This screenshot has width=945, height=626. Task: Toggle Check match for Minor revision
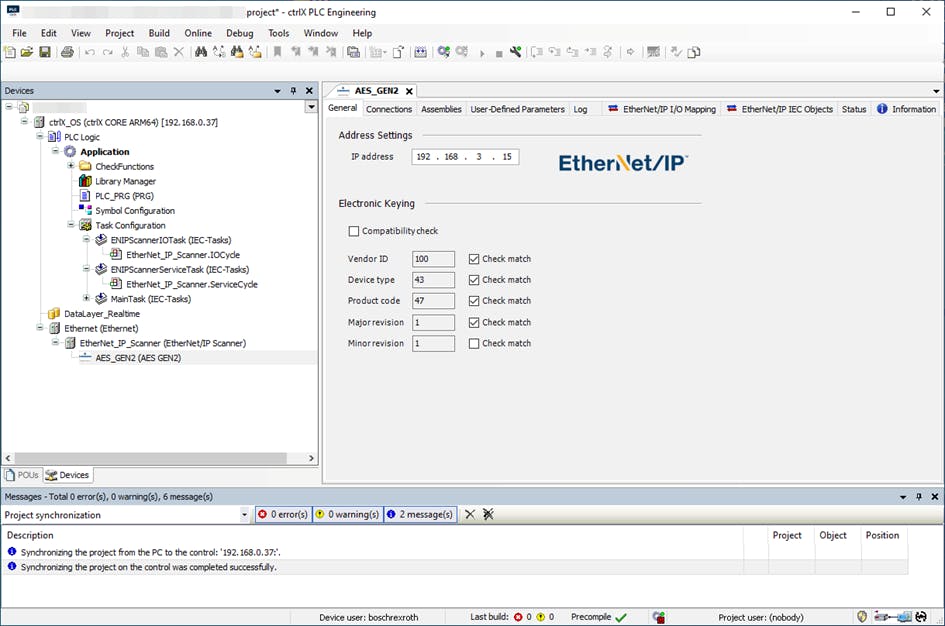click(x=474, y=344)
